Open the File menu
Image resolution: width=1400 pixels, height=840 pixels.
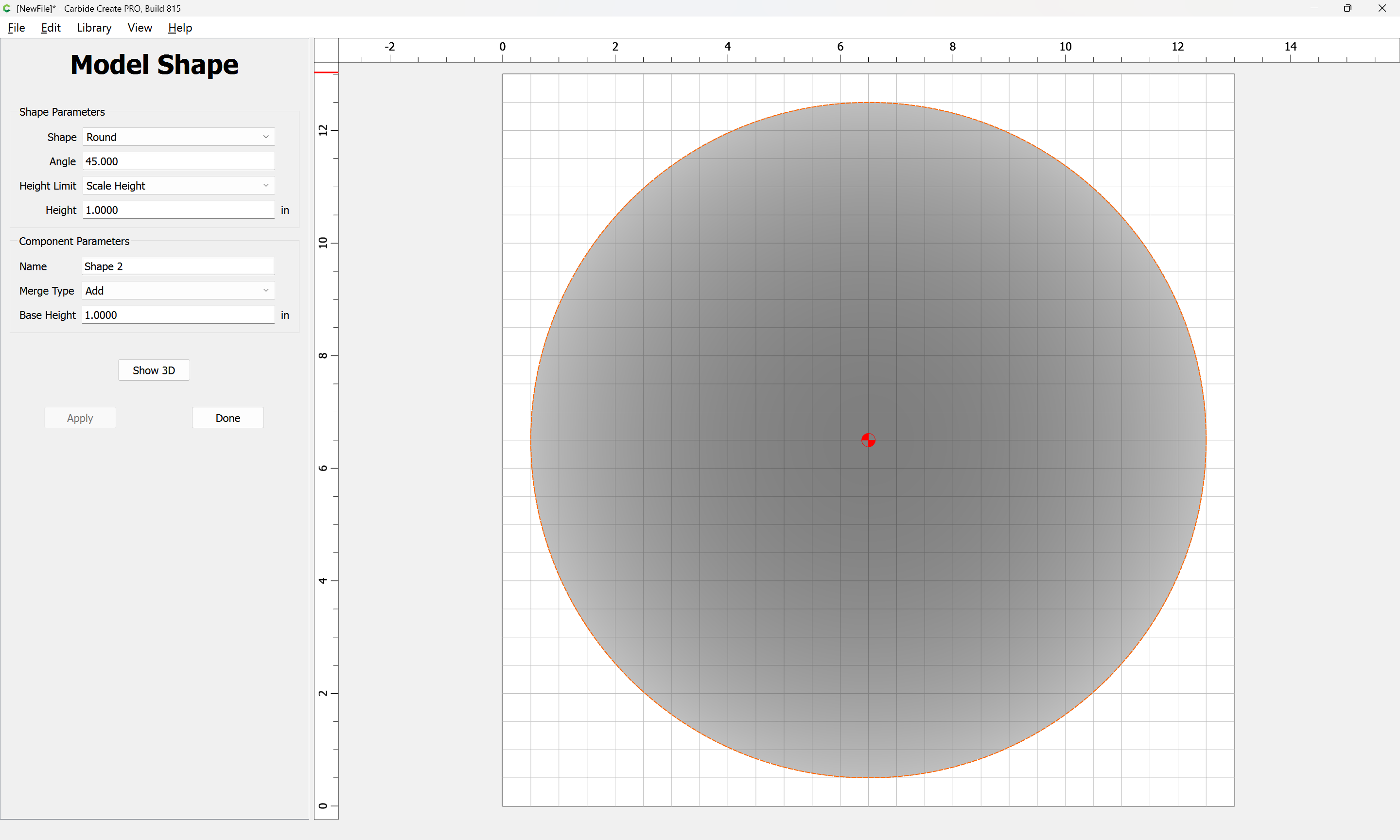17,28
